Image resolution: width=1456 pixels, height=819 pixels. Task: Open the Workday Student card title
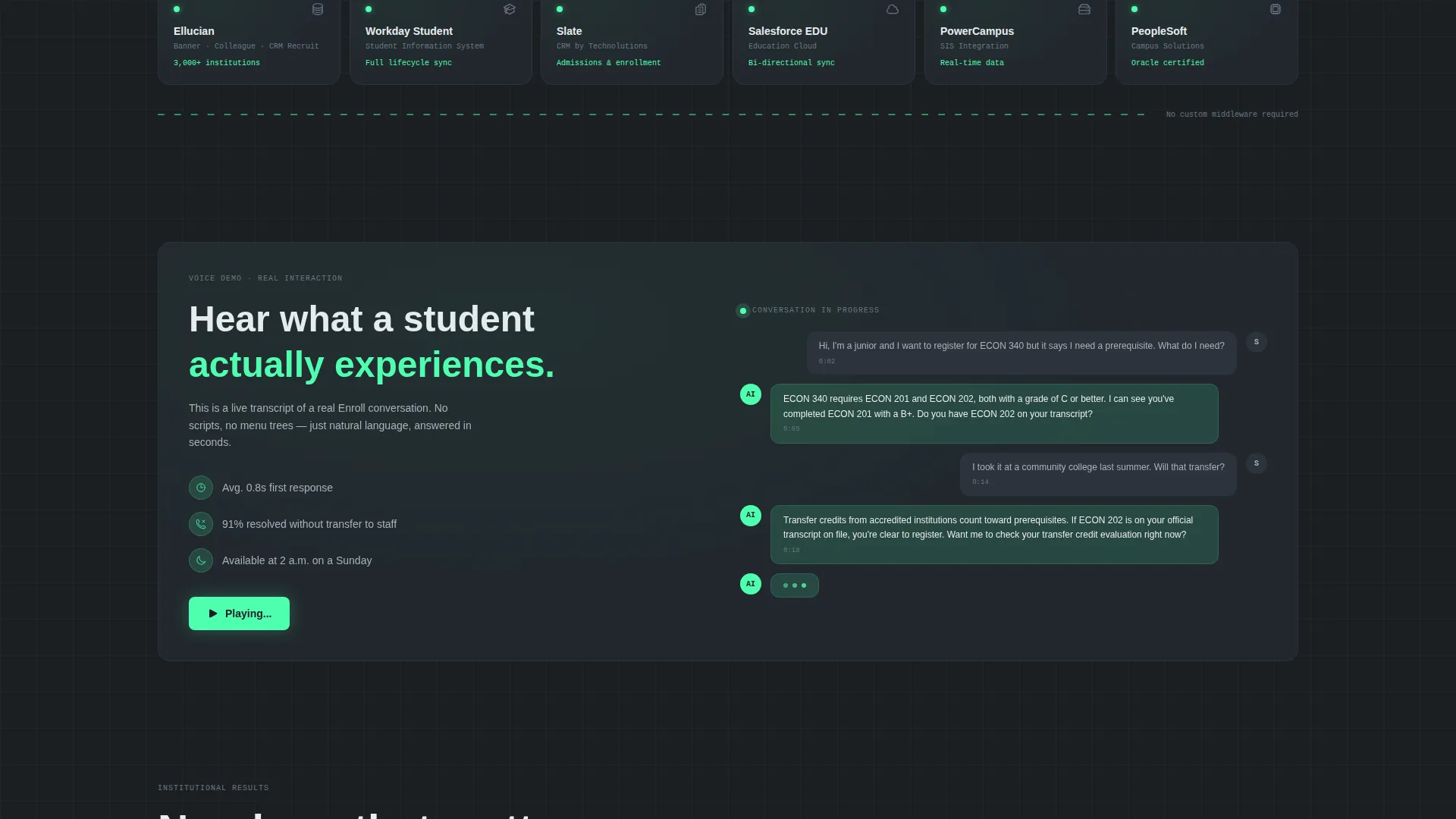point(409,31)
